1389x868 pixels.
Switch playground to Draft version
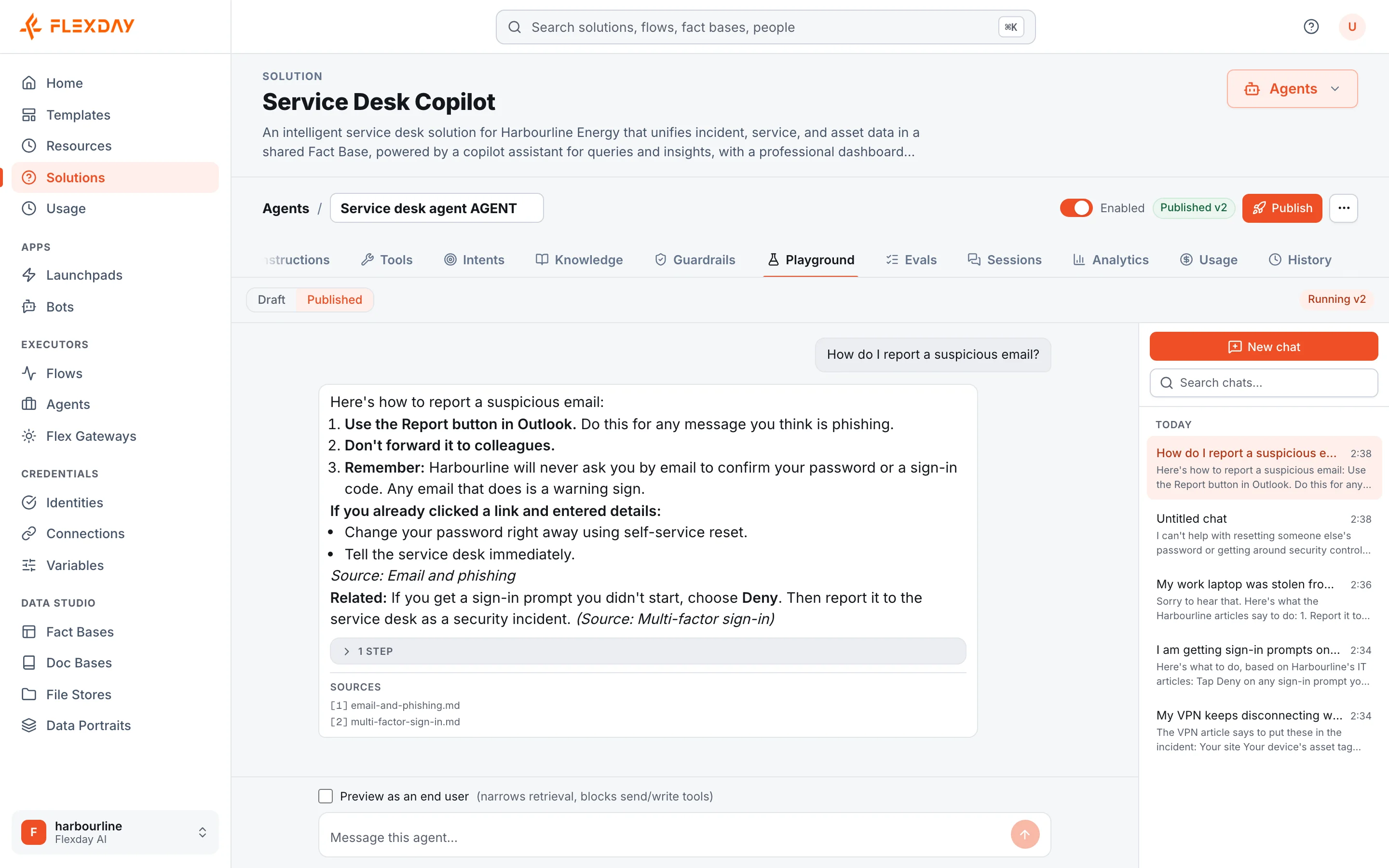coord(271,299)
